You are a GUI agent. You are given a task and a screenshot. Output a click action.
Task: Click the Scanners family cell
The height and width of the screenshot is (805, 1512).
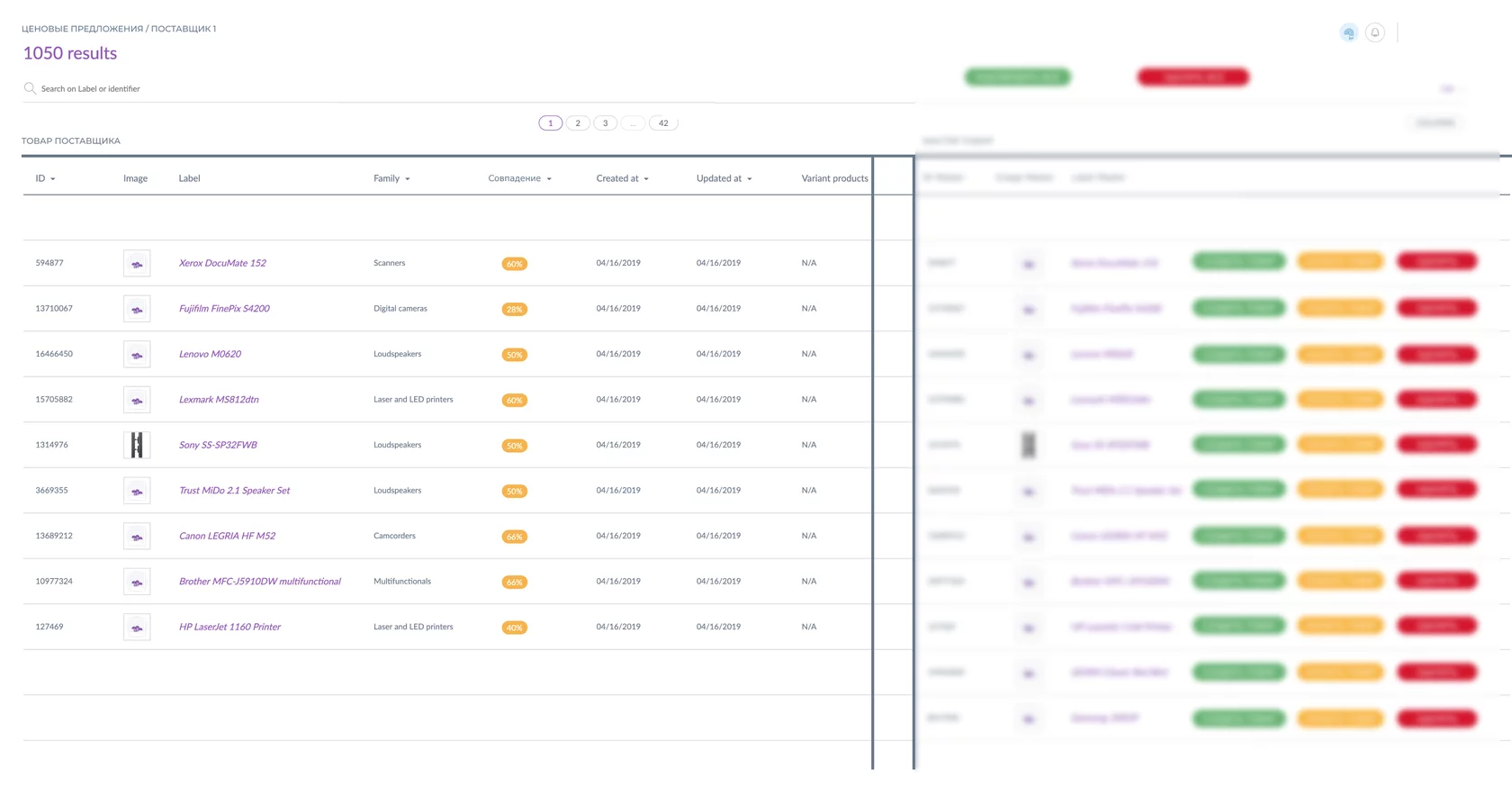pos(390,263)
